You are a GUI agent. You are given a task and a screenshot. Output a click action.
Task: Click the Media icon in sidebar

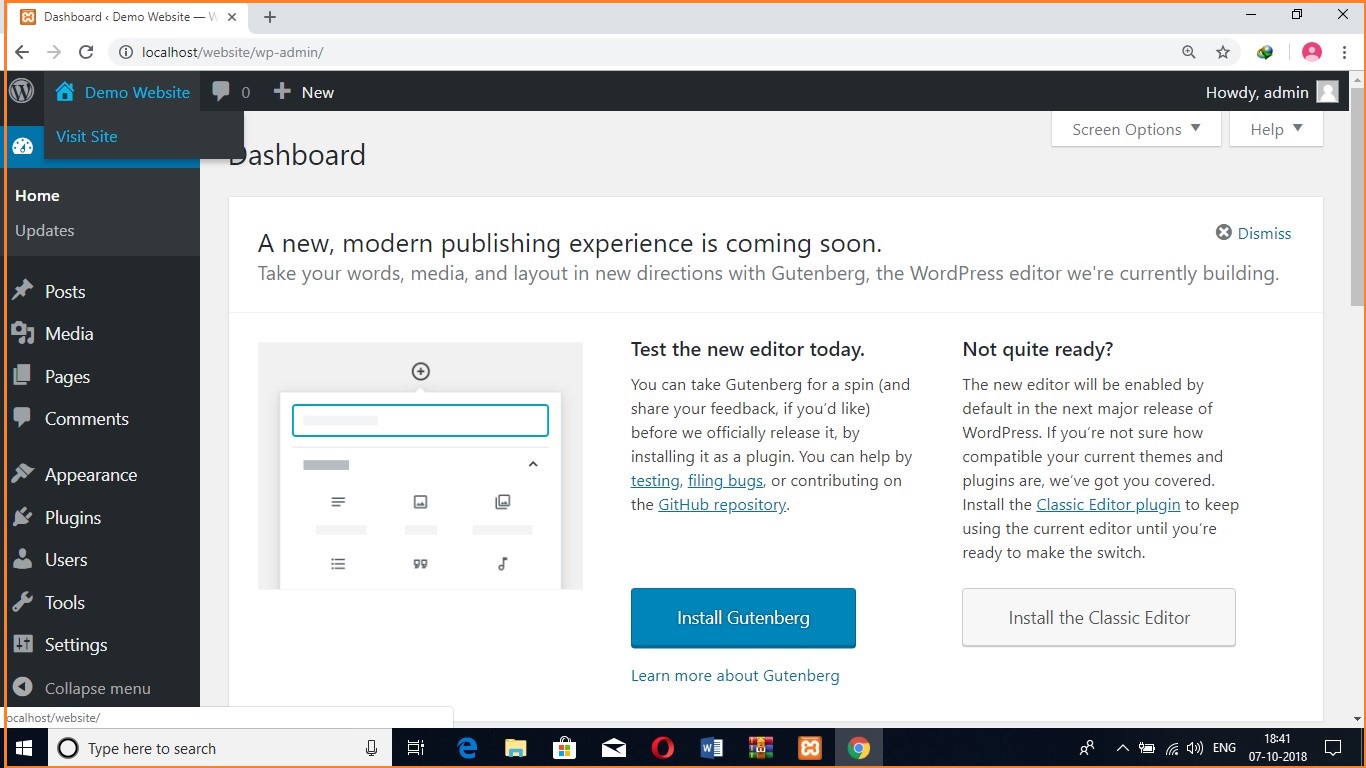point(22,334)
